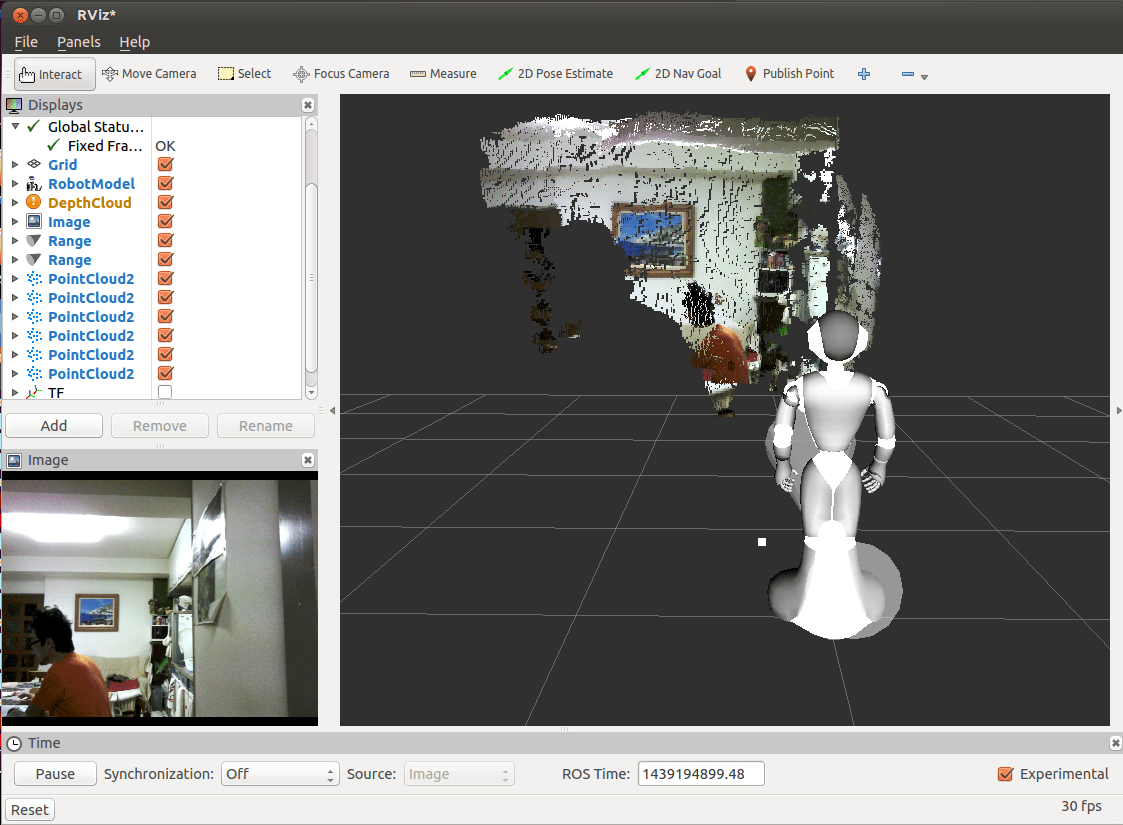Click the Reset button
Viewport: 1123px width, 825px height.
click(x=29, y=810)
